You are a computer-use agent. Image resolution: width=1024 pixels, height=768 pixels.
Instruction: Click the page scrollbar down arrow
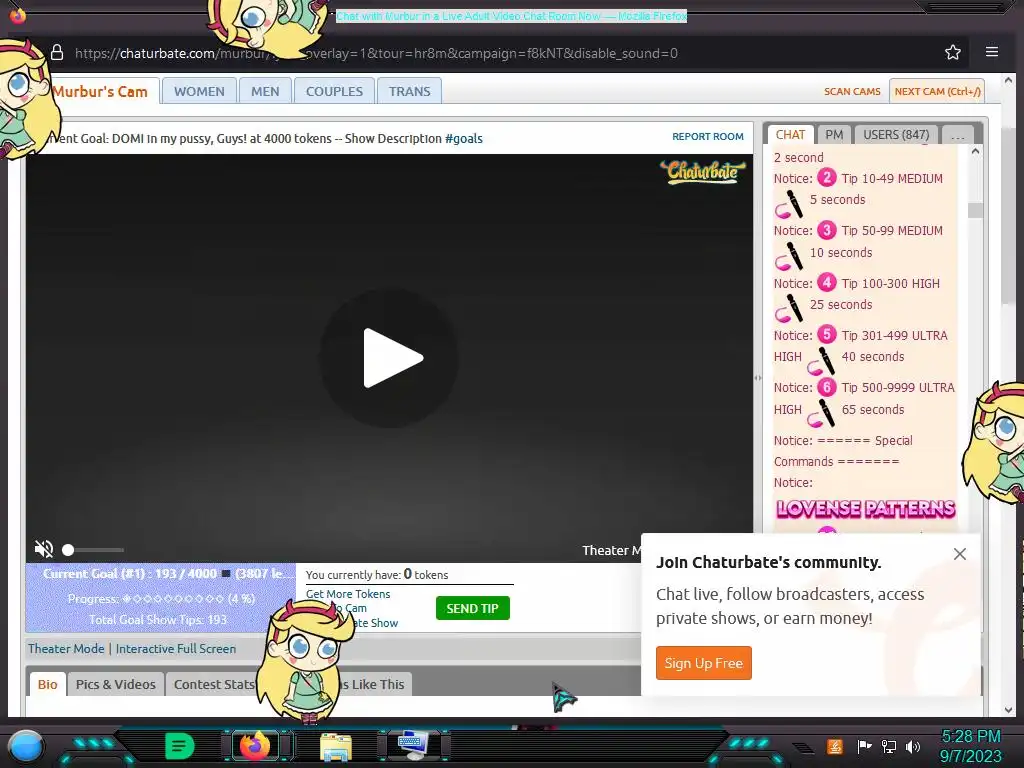pos(1008,710)
